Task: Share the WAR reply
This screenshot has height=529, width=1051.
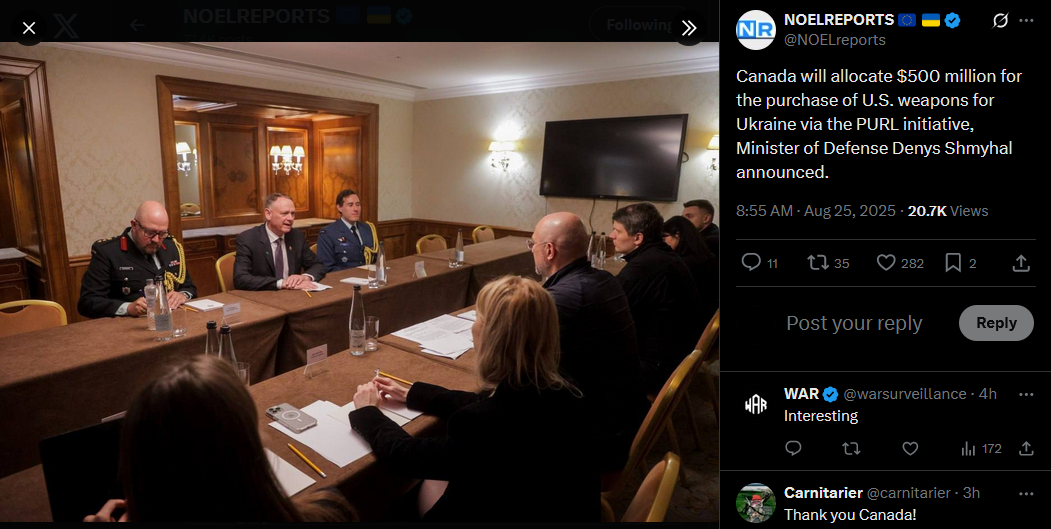Action: (x=1026, y=449)
